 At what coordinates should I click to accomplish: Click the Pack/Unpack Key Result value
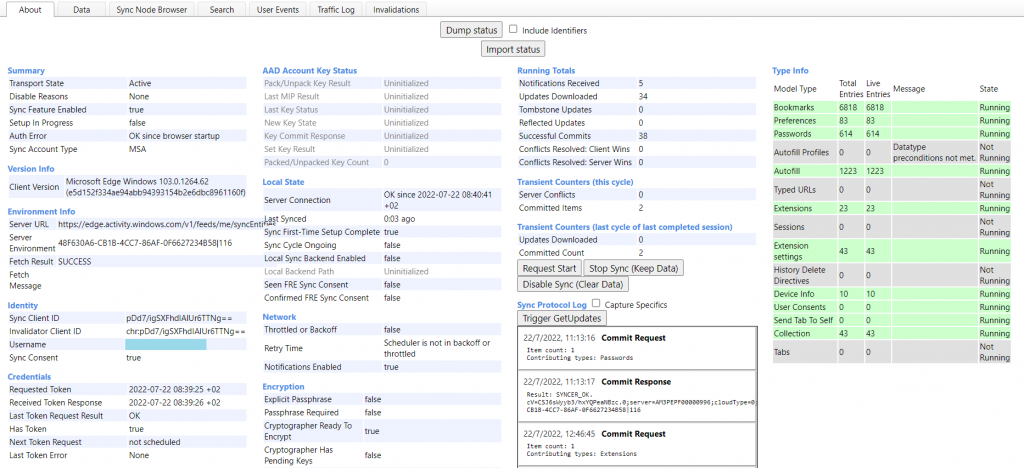tap(406, 84)
